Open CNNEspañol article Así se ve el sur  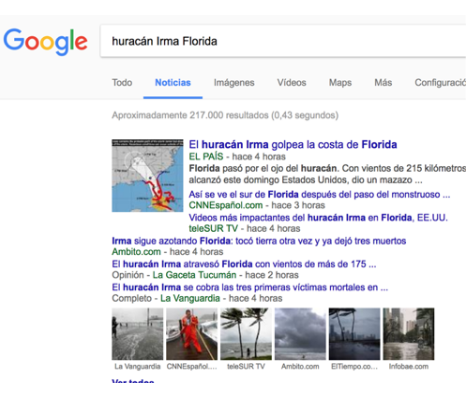(319, 194)
